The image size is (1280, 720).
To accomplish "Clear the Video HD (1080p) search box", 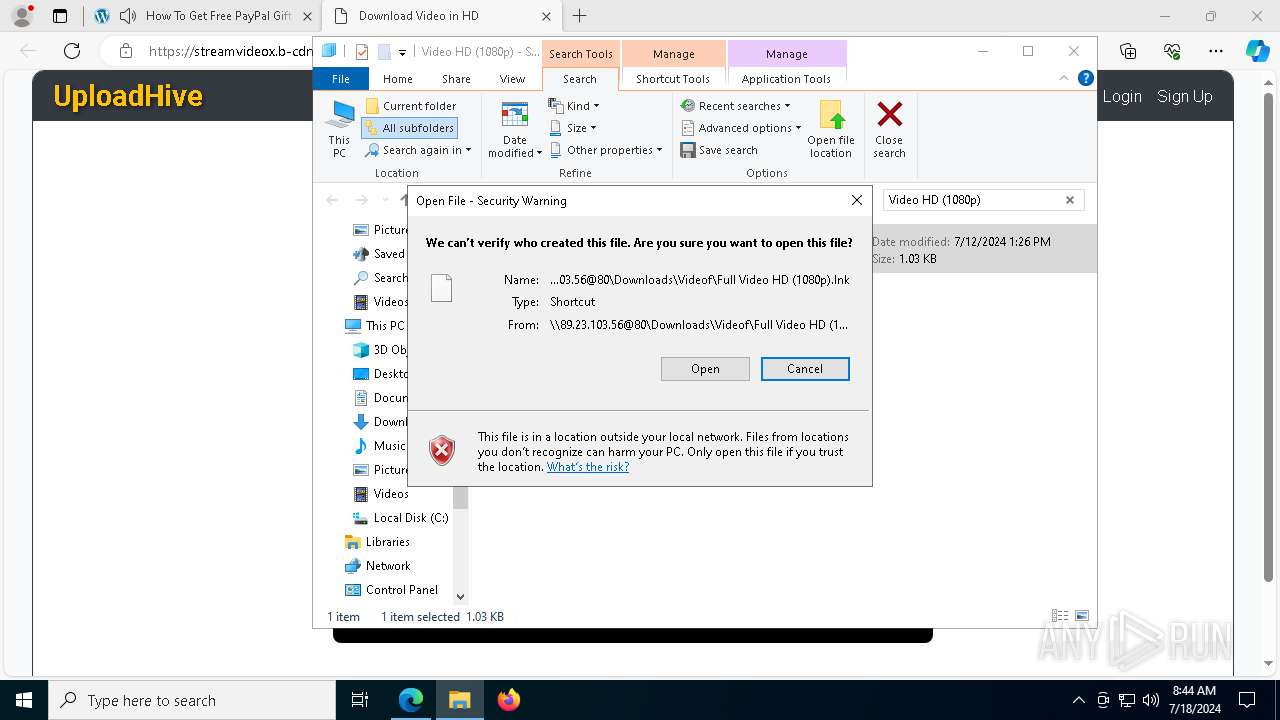I will click(x=1069, y=200).
